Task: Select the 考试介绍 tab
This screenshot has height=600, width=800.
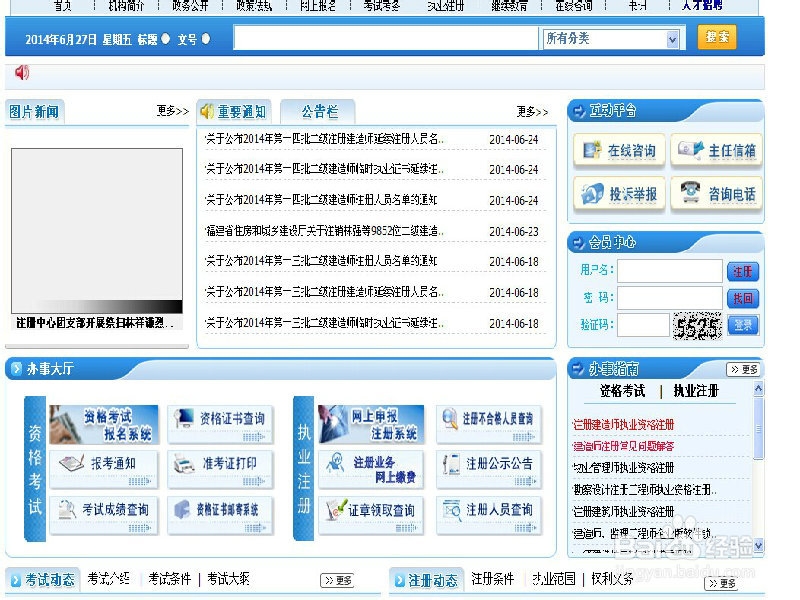Action: 108,579
